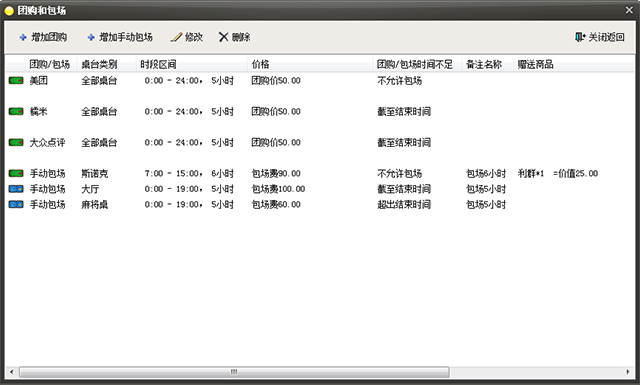Click the 斯诺克 table type cell
The width and height of the screenshot is (640, 385).
(x=95, y=174)
